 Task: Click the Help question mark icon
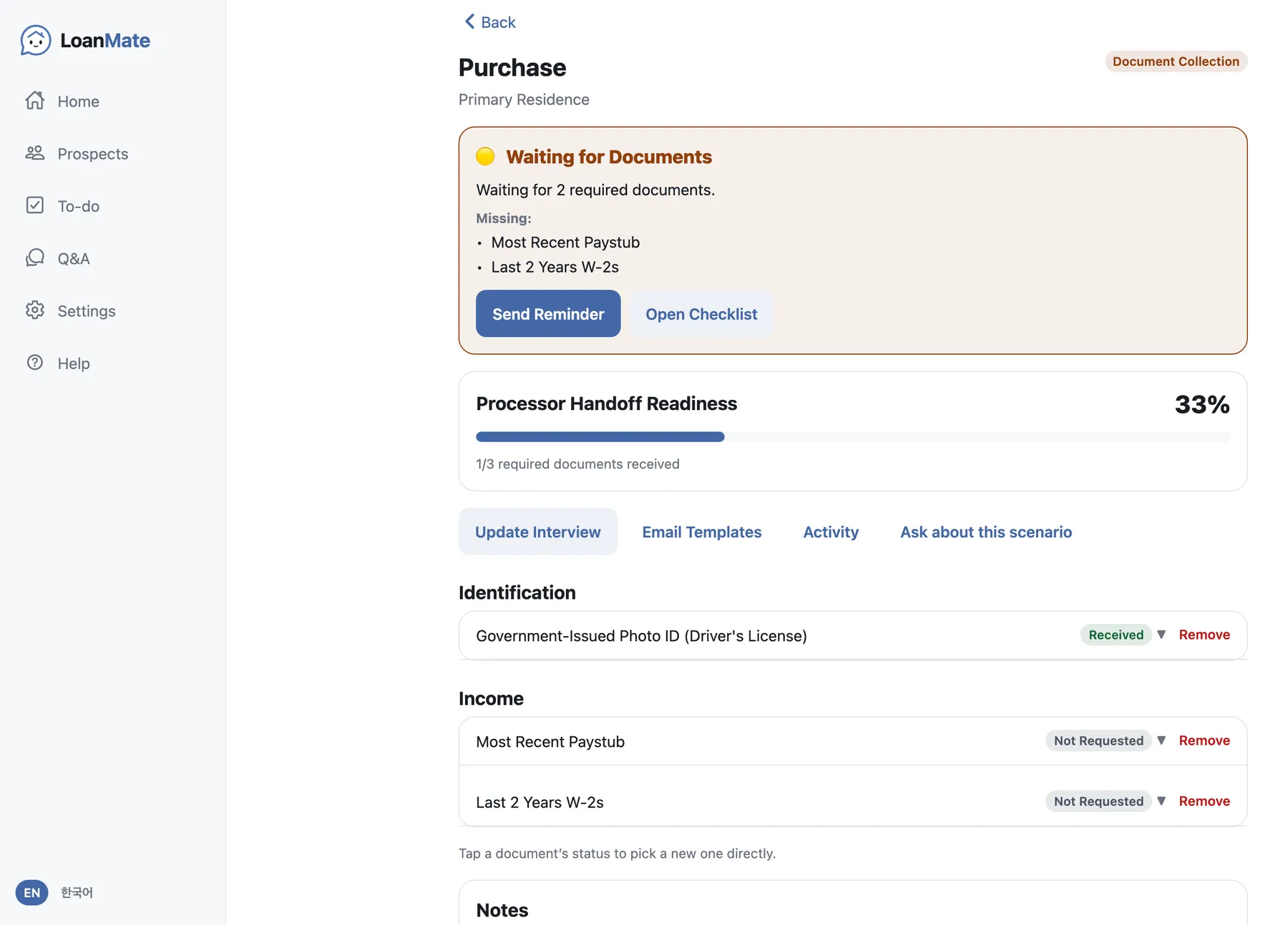click(35, 362)
